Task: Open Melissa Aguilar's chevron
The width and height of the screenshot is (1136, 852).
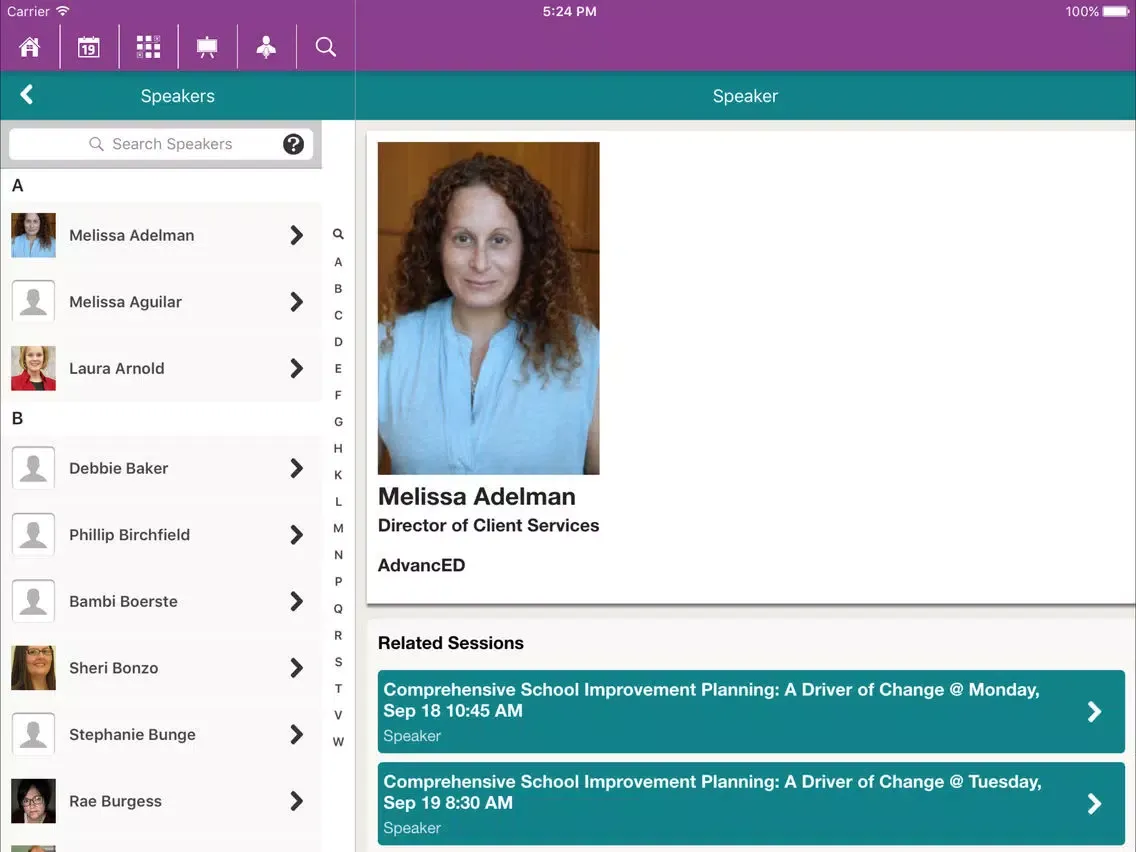Action: tap(296, 301)
